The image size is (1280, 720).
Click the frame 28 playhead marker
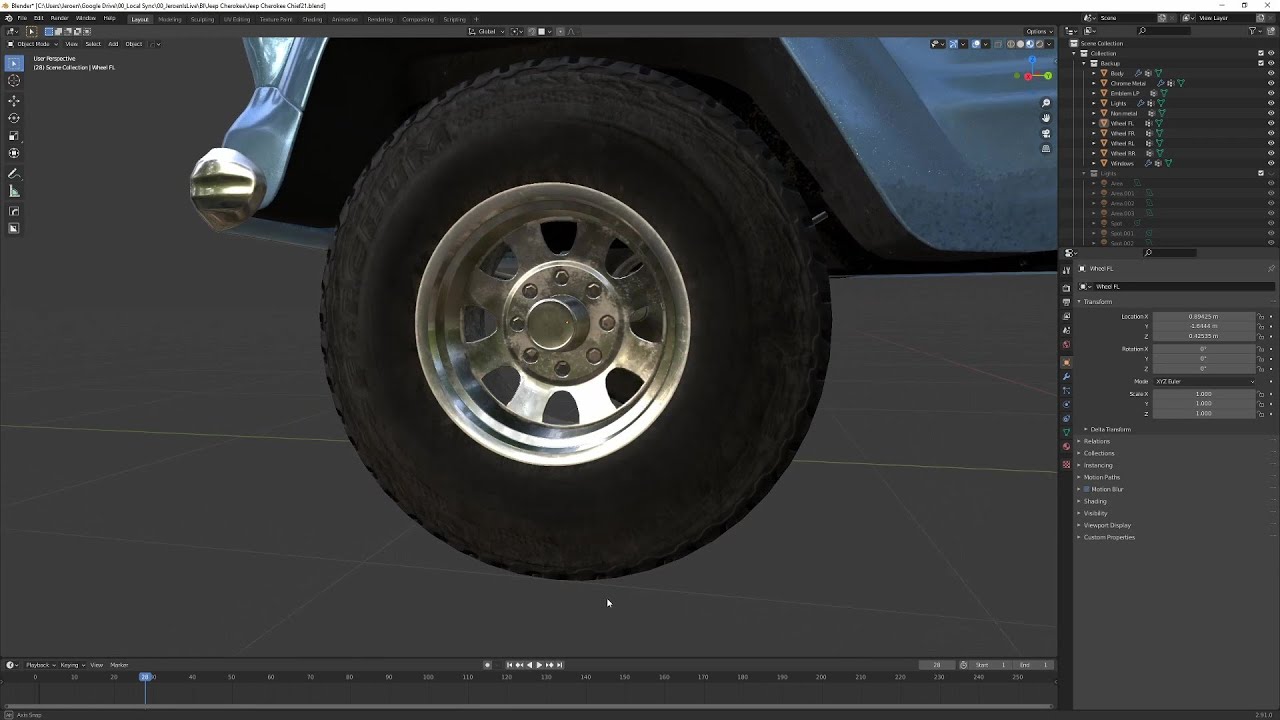pos(146,677)
